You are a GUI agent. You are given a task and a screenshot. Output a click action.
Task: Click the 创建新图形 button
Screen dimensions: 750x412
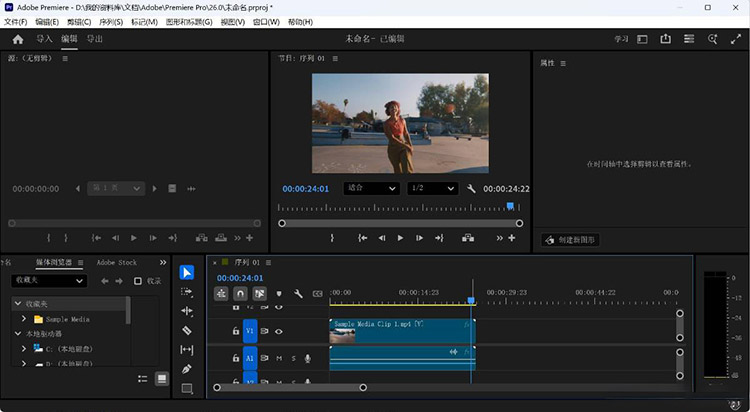point(569,240)
